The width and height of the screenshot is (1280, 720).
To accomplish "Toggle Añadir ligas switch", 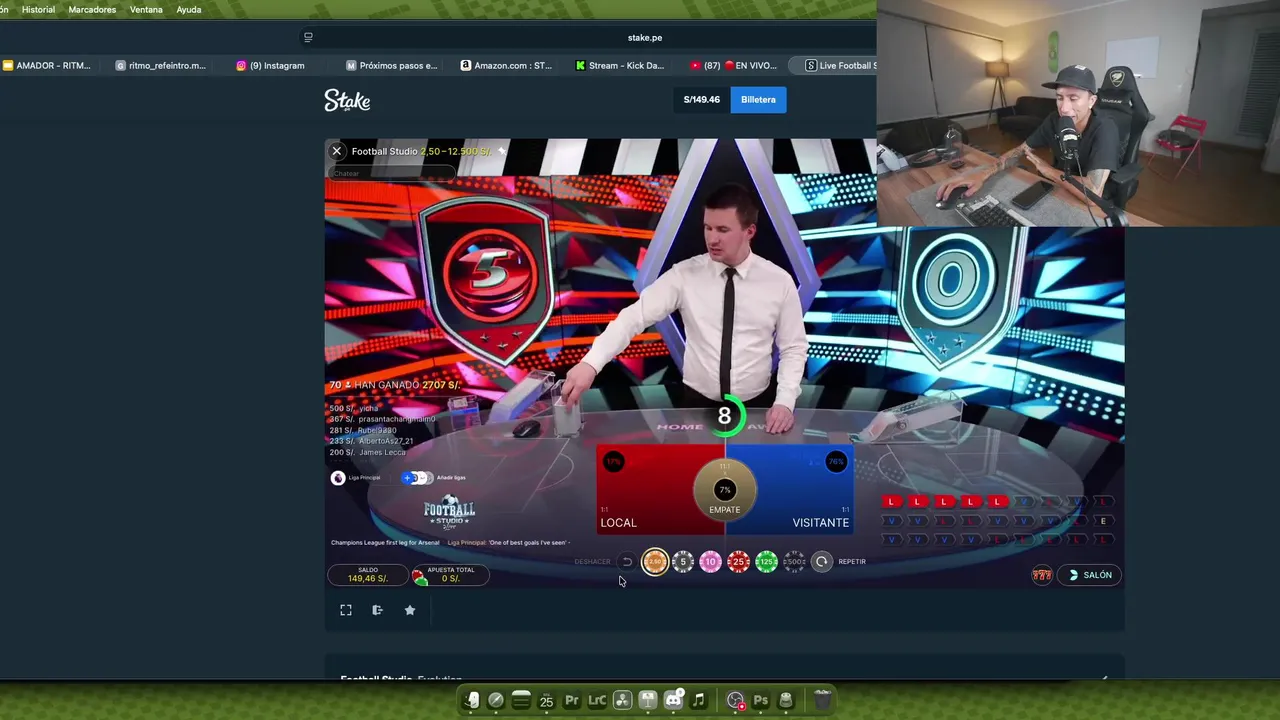I will [x=417, y=478].
